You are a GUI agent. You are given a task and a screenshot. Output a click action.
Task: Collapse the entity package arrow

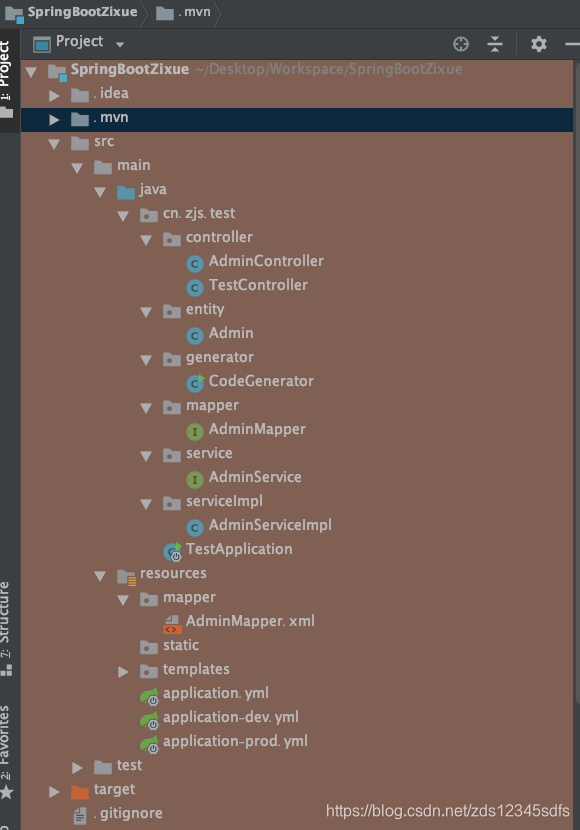pos(146,312)
